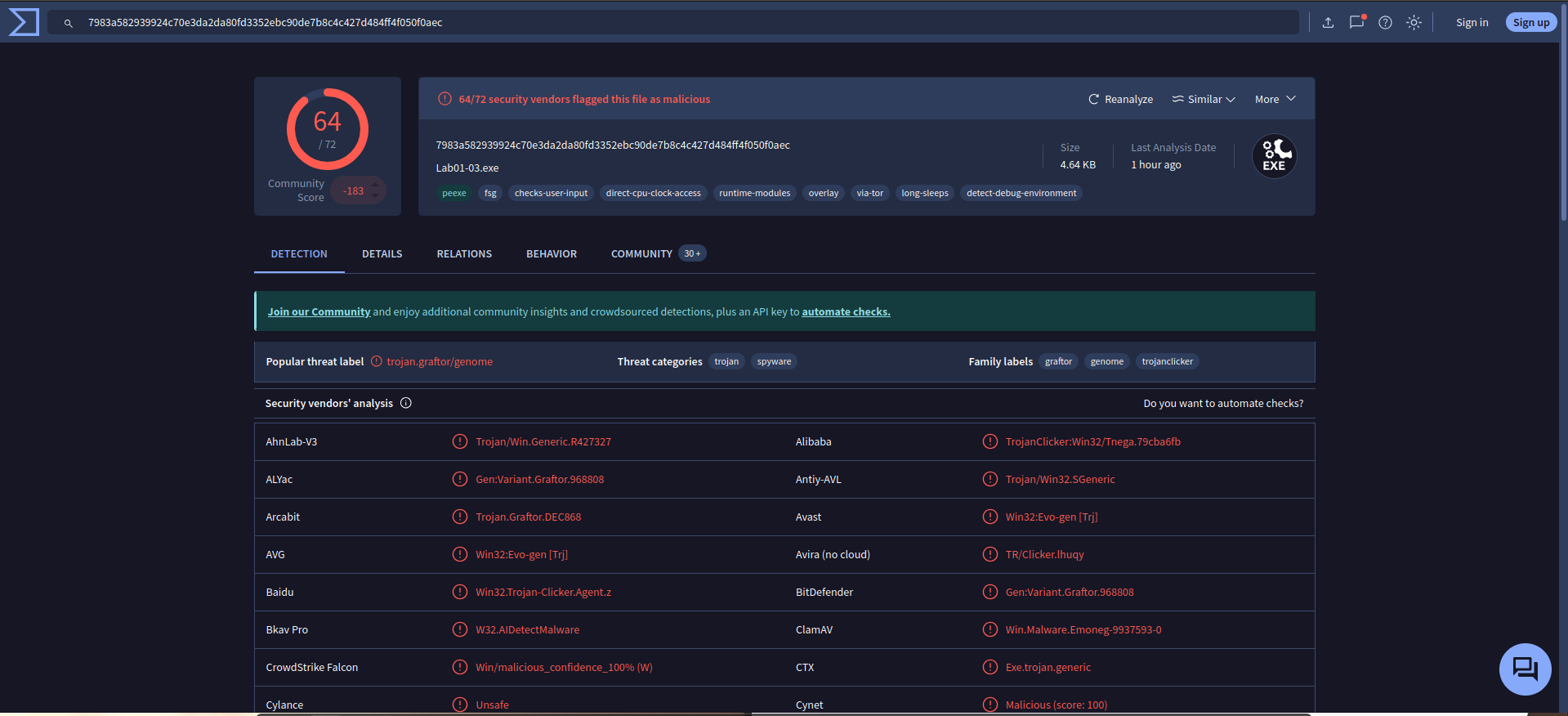Click the Avast detection warning icon
This screenshot has height=716, width=1568.
[989, 517]
